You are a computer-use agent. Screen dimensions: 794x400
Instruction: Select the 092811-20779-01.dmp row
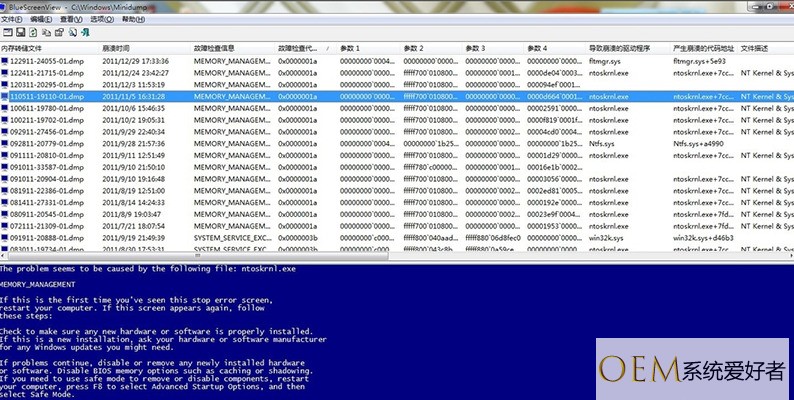tap(397, 144)
